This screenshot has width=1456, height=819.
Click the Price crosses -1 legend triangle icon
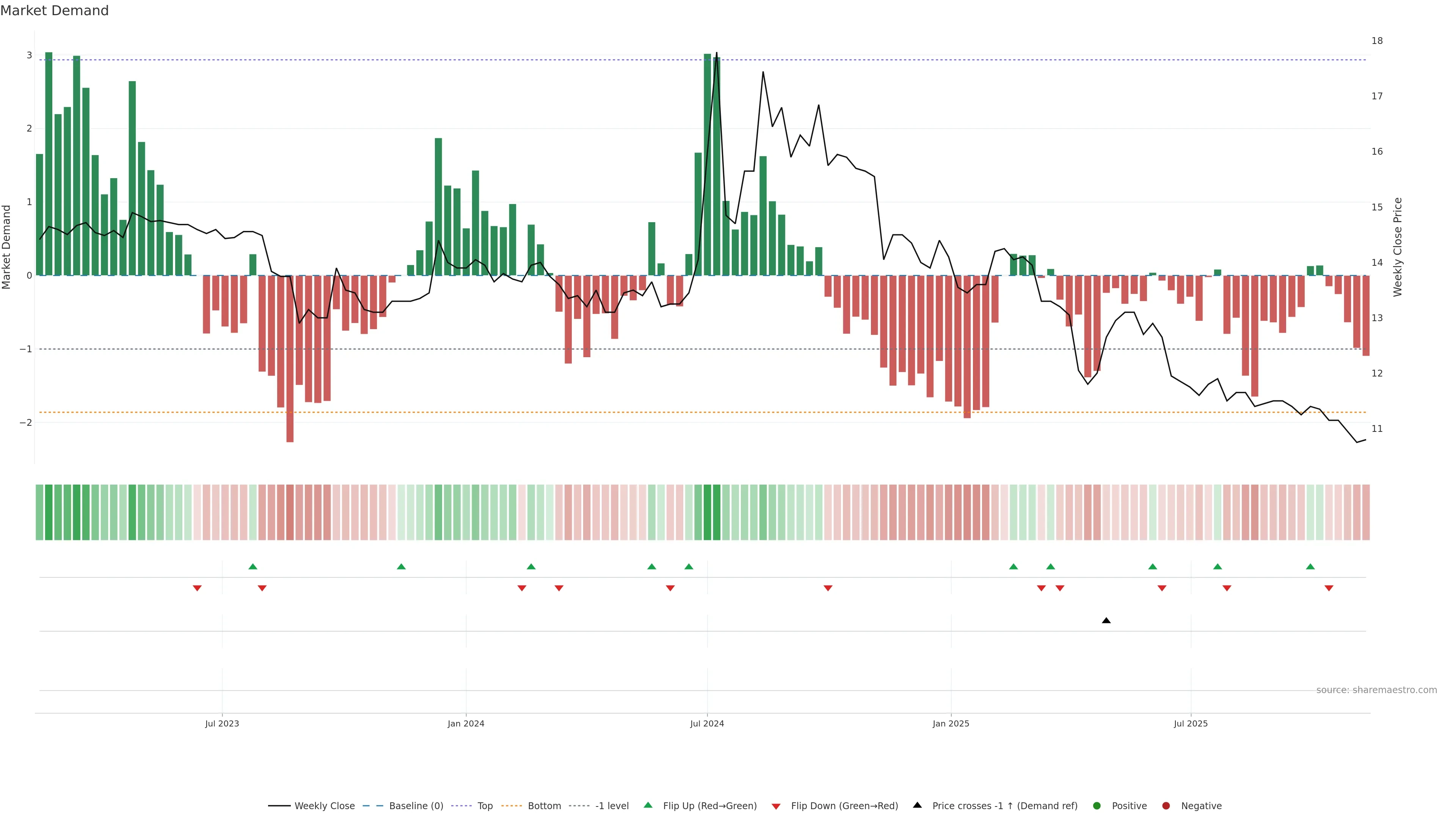point(917,805)
